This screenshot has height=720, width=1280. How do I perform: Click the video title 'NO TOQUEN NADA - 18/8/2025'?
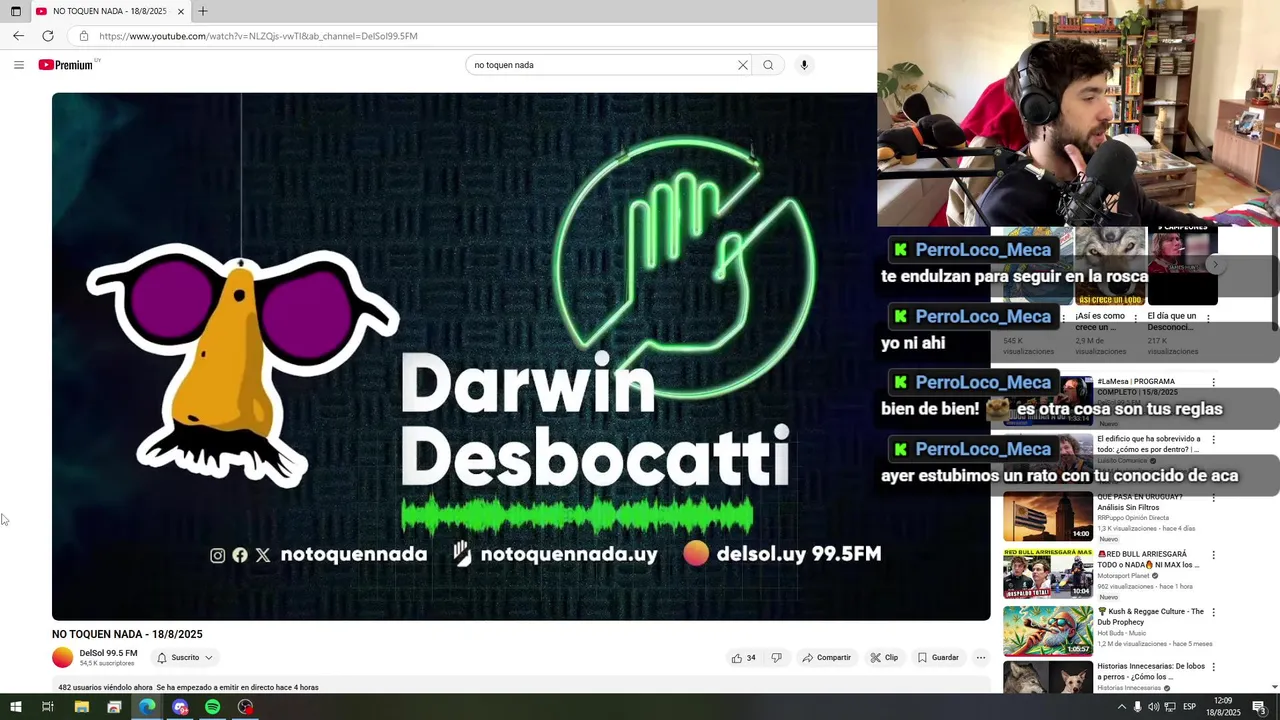coord(127,634)
